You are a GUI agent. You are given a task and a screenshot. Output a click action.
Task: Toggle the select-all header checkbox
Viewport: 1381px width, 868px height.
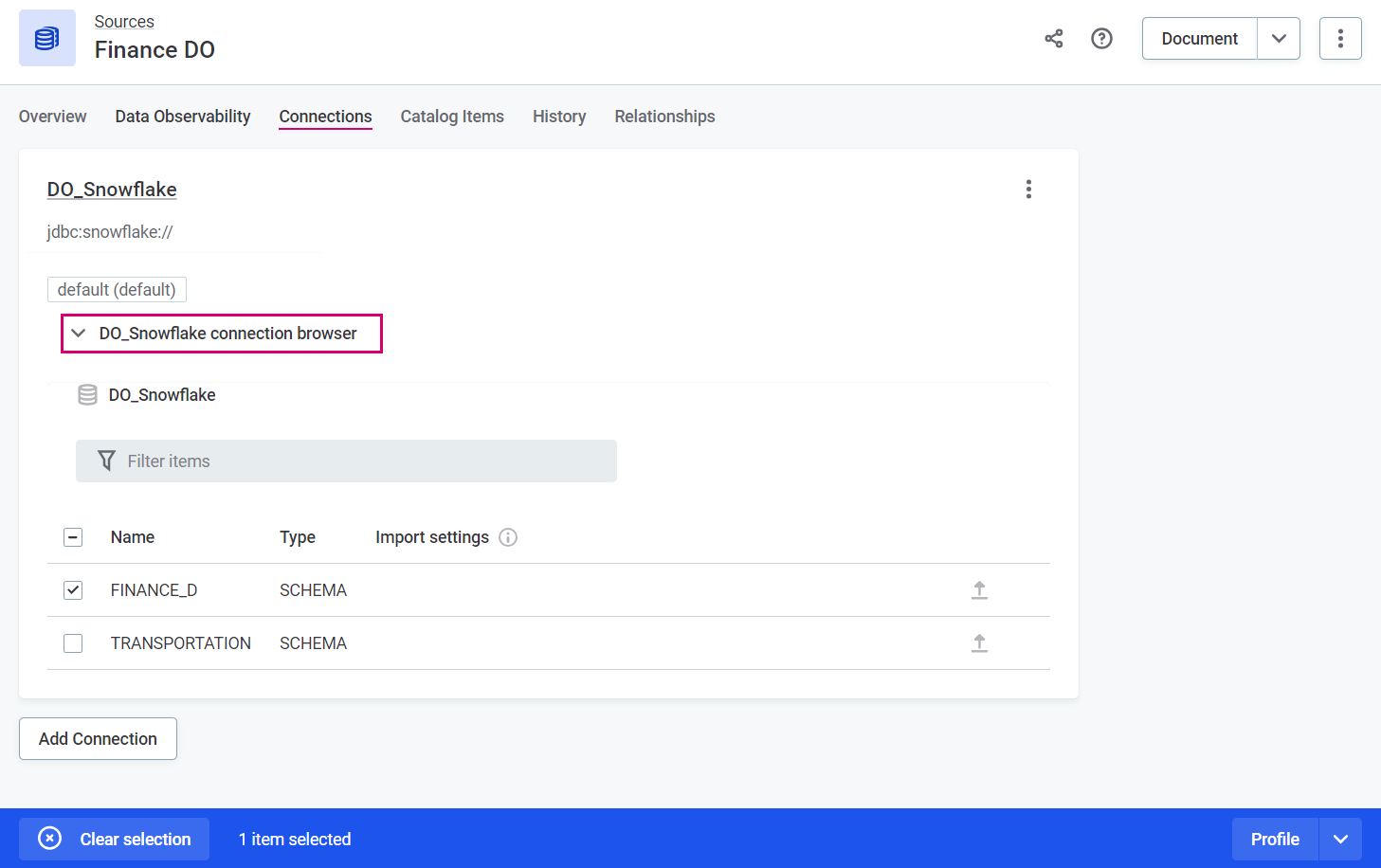[73, 537]
